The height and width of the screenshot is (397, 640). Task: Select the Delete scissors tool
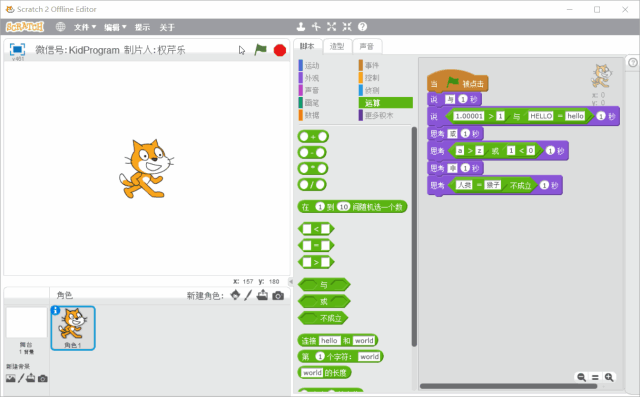(316, 27)
